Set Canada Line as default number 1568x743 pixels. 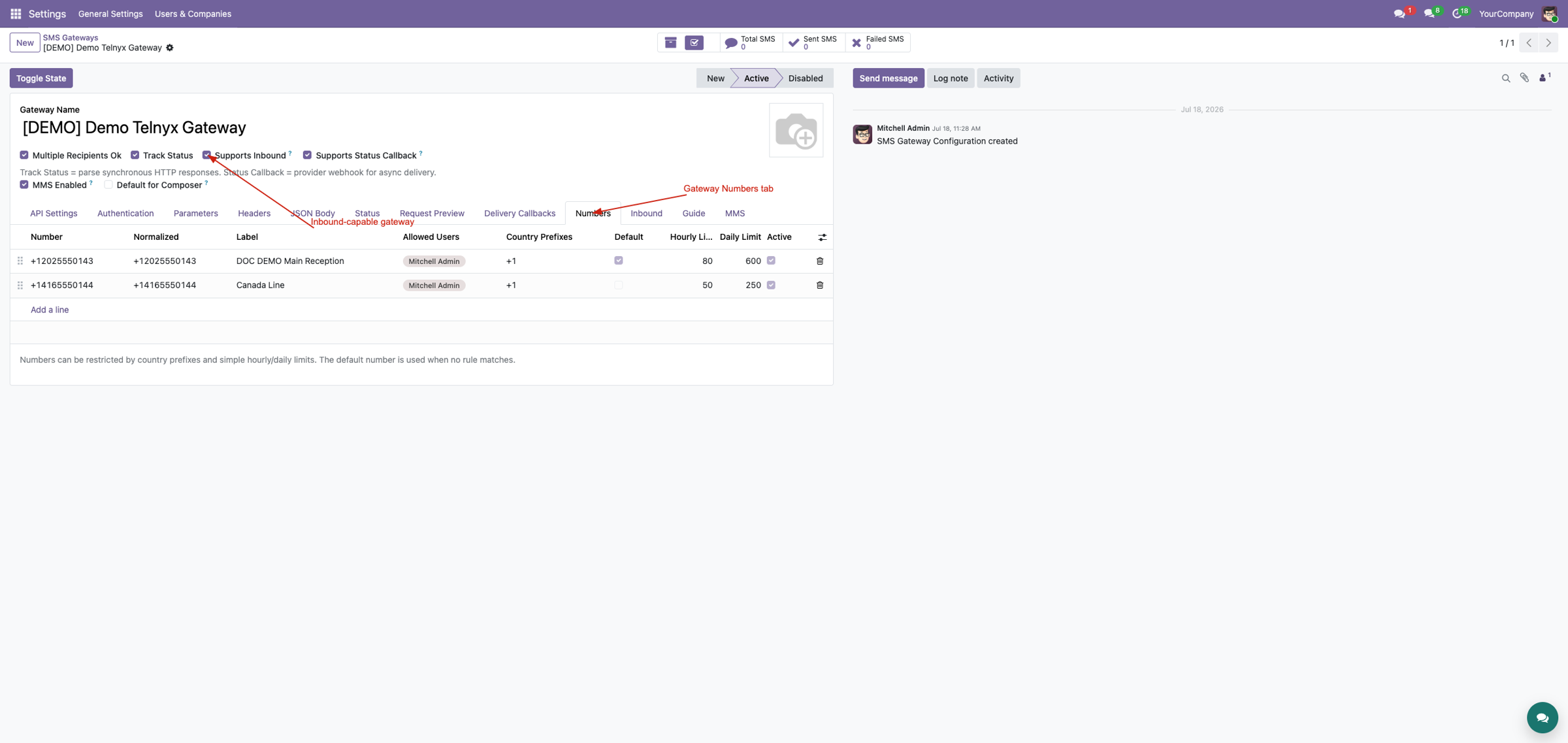coord(619,285)
